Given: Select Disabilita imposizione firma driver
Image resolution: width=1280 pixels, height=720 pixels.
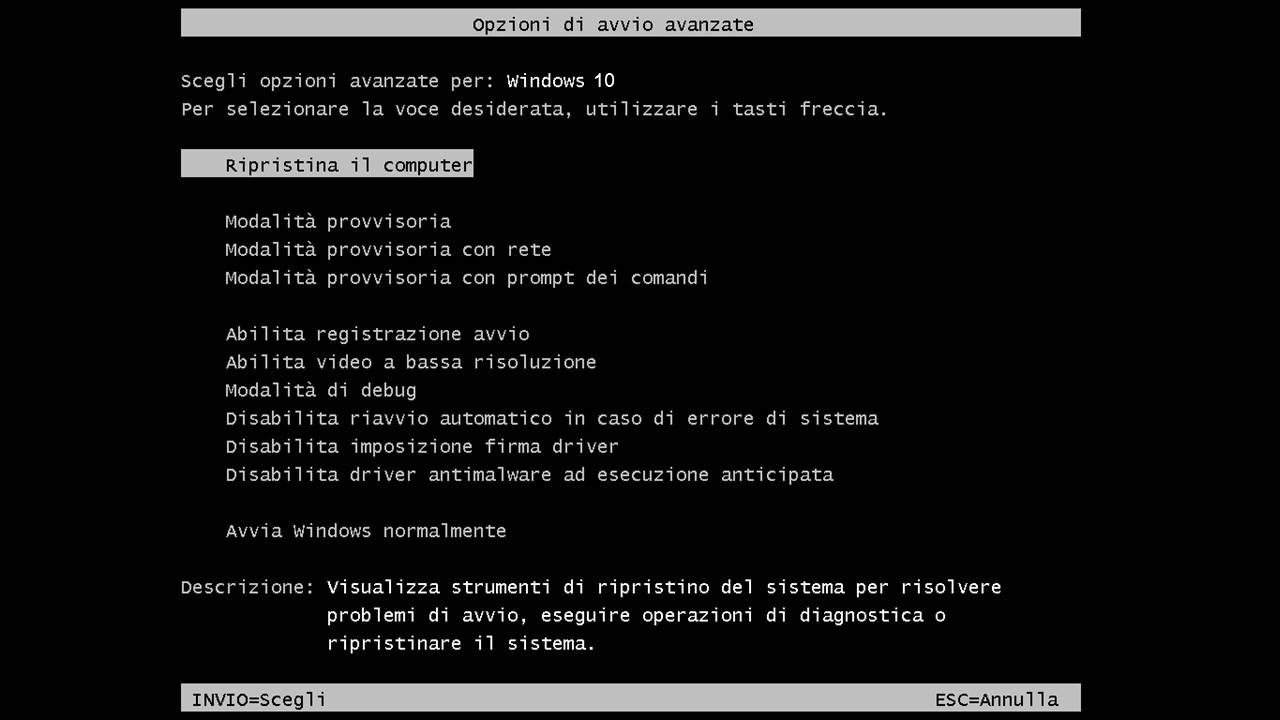Looking at the screenshot, I should click(x=421, y=446).
